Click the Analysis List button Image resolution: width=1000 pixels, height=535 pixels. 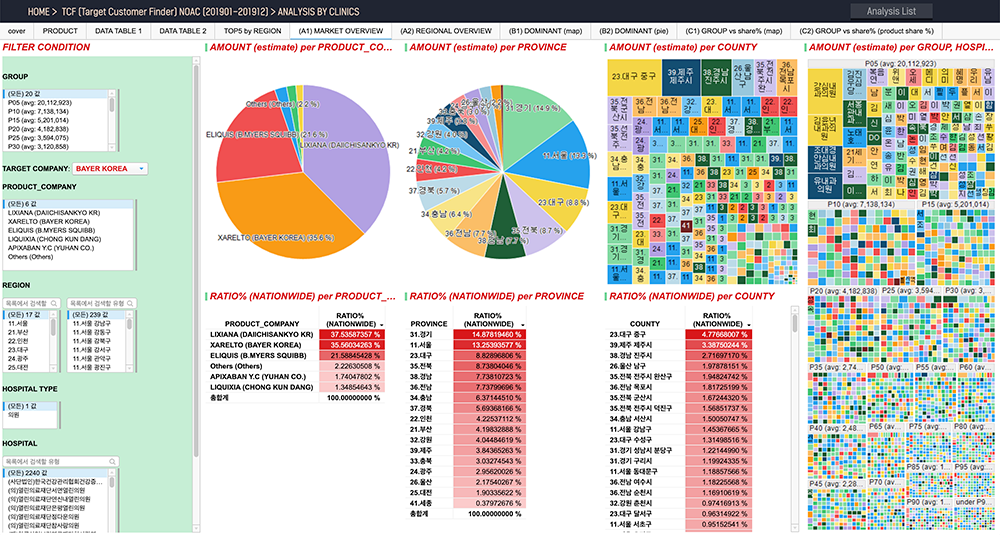891,11
